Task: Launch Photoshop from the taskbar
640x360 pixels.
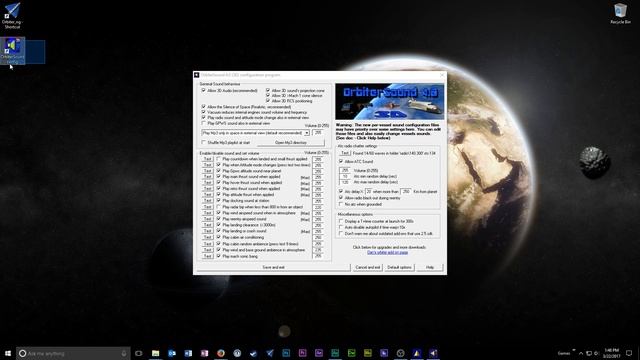Action: pos(286,353)
